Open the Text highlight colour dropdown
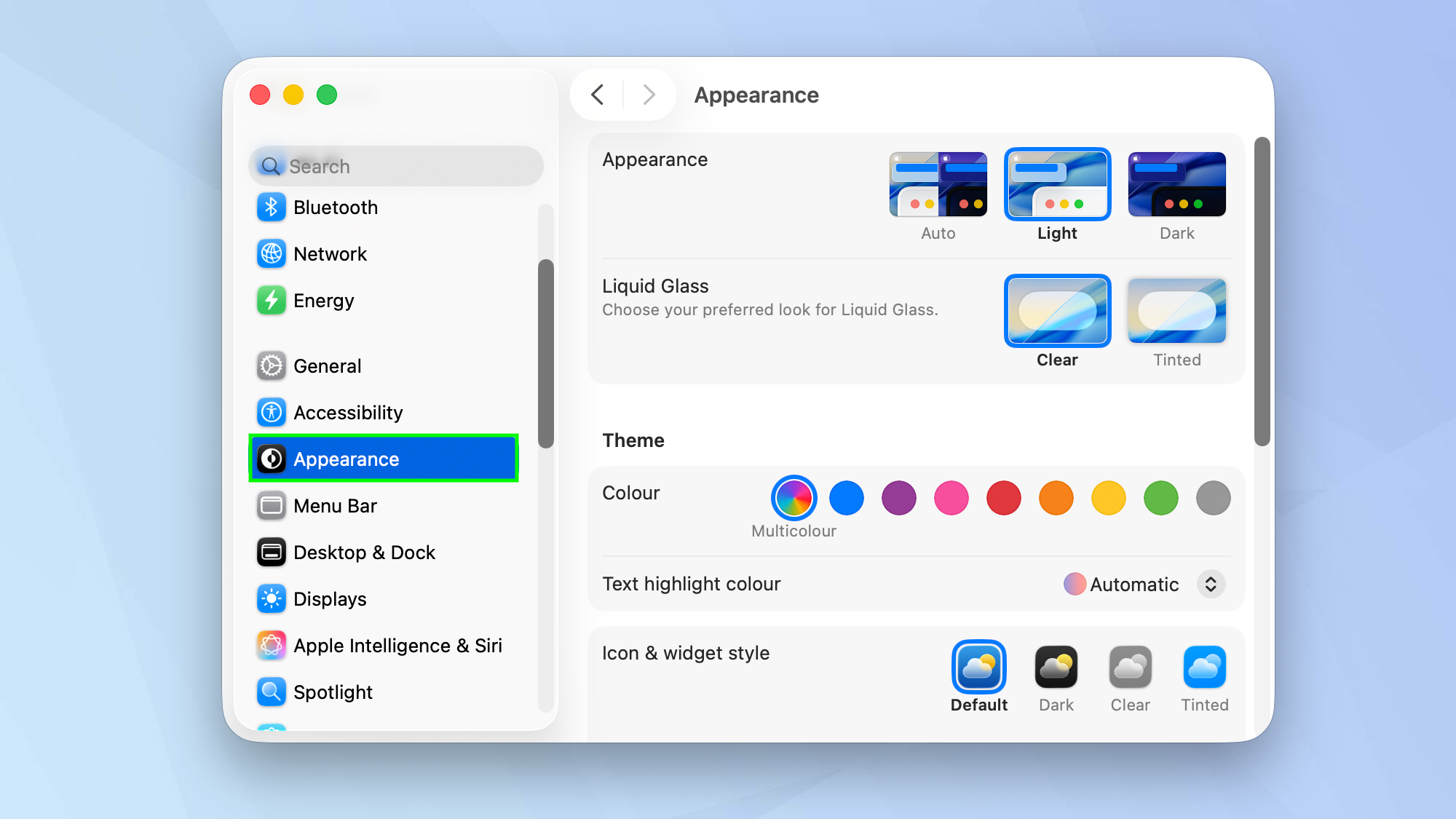Screen dimensions: 1456x819 coord(1211,584)
